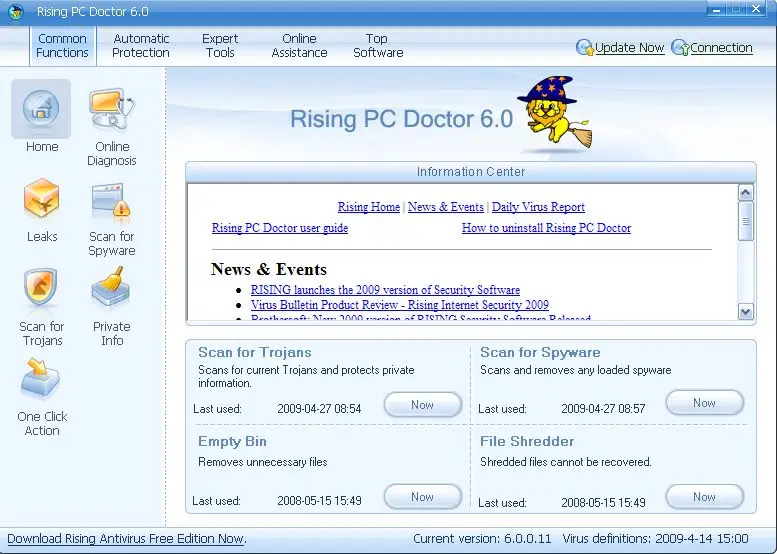Click the Current version 6.0.0.11 status text
Image resolution: width=777 pixels, height=554 pixels.
482,539
